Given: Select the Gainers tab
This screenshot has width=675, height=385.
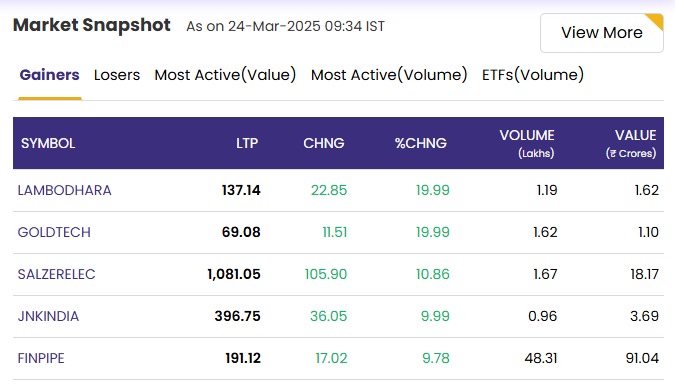Looking at the screenshot, I should click(50, 75).
